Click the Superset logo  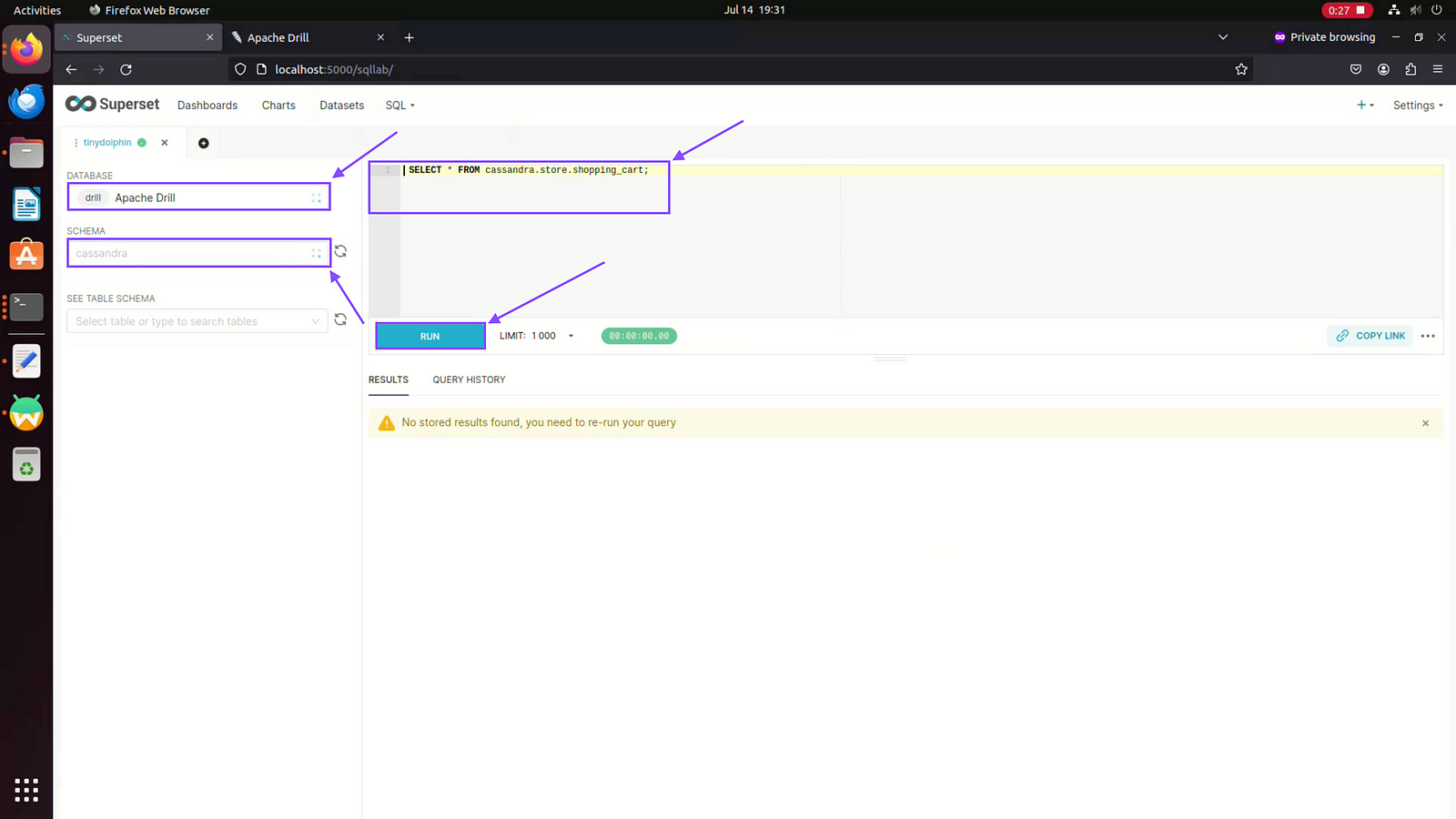[x=112, y=105]
